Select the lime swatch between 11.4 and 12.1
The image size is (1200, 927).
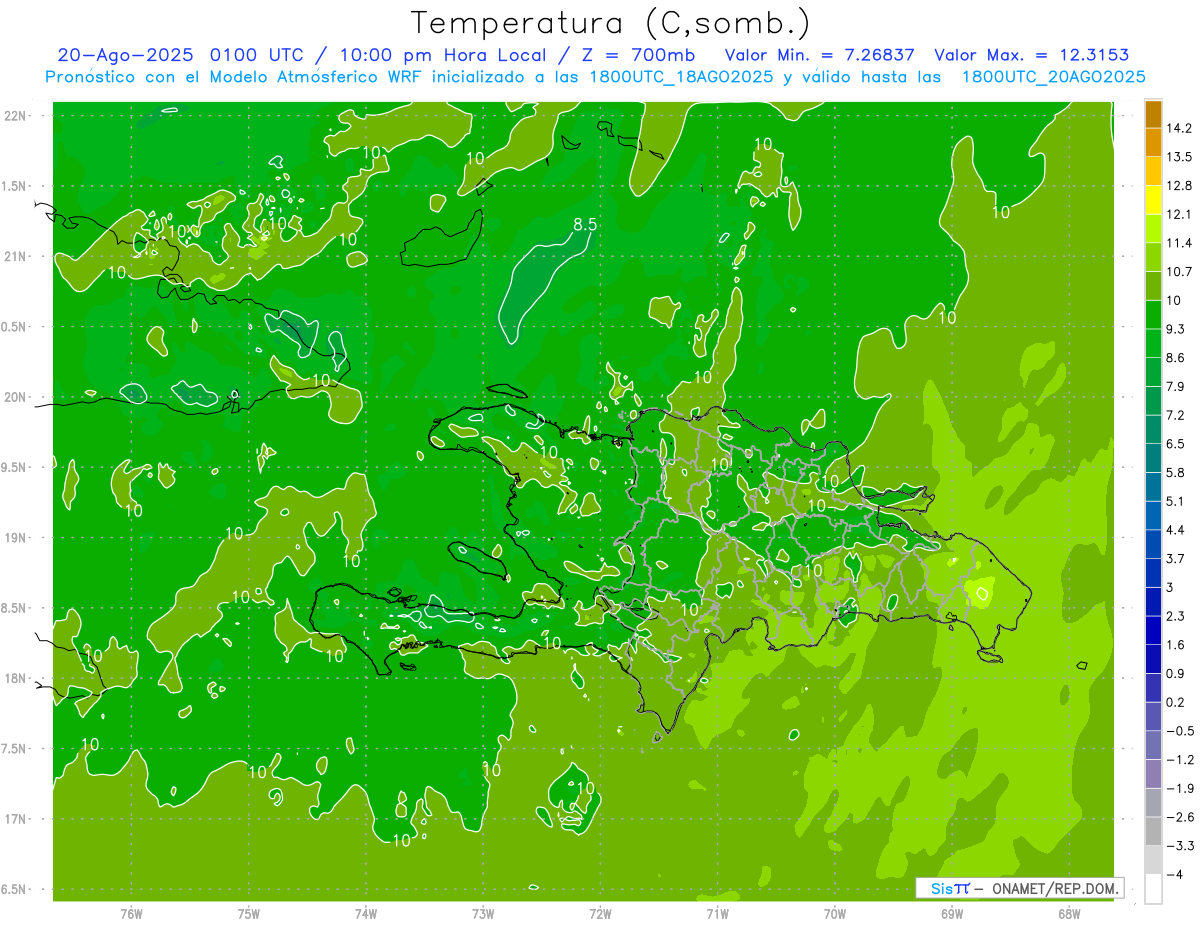(1153, 228)
